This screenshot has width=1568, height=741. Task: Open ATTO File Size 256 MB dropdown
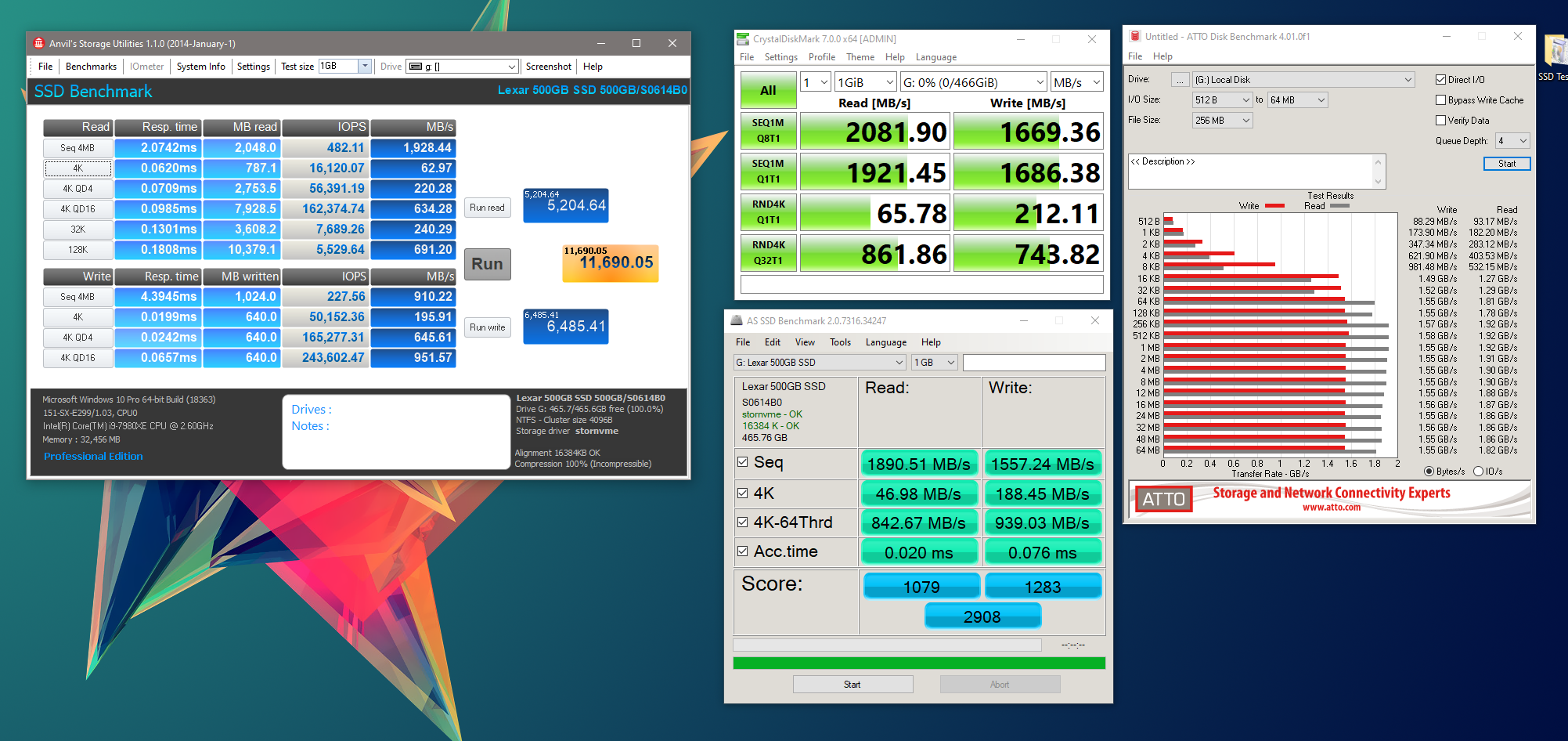1223,120
